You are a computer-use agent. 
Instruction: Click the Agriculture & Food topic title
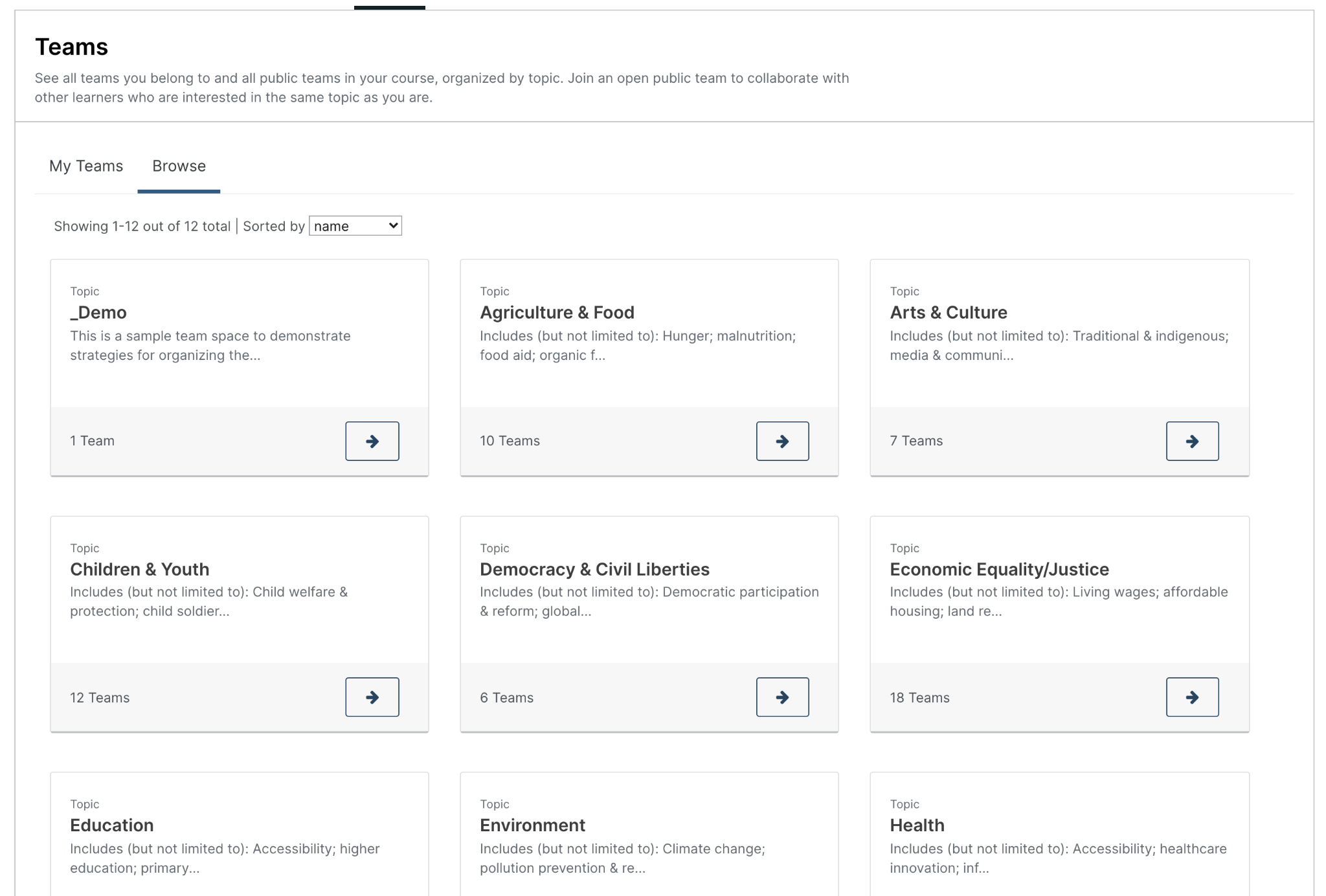557,312
